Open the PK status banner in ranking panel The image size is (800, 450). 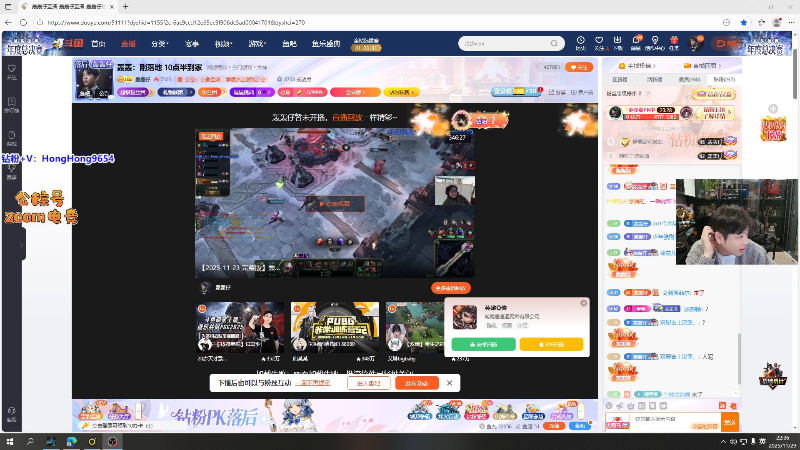[671, 112]
